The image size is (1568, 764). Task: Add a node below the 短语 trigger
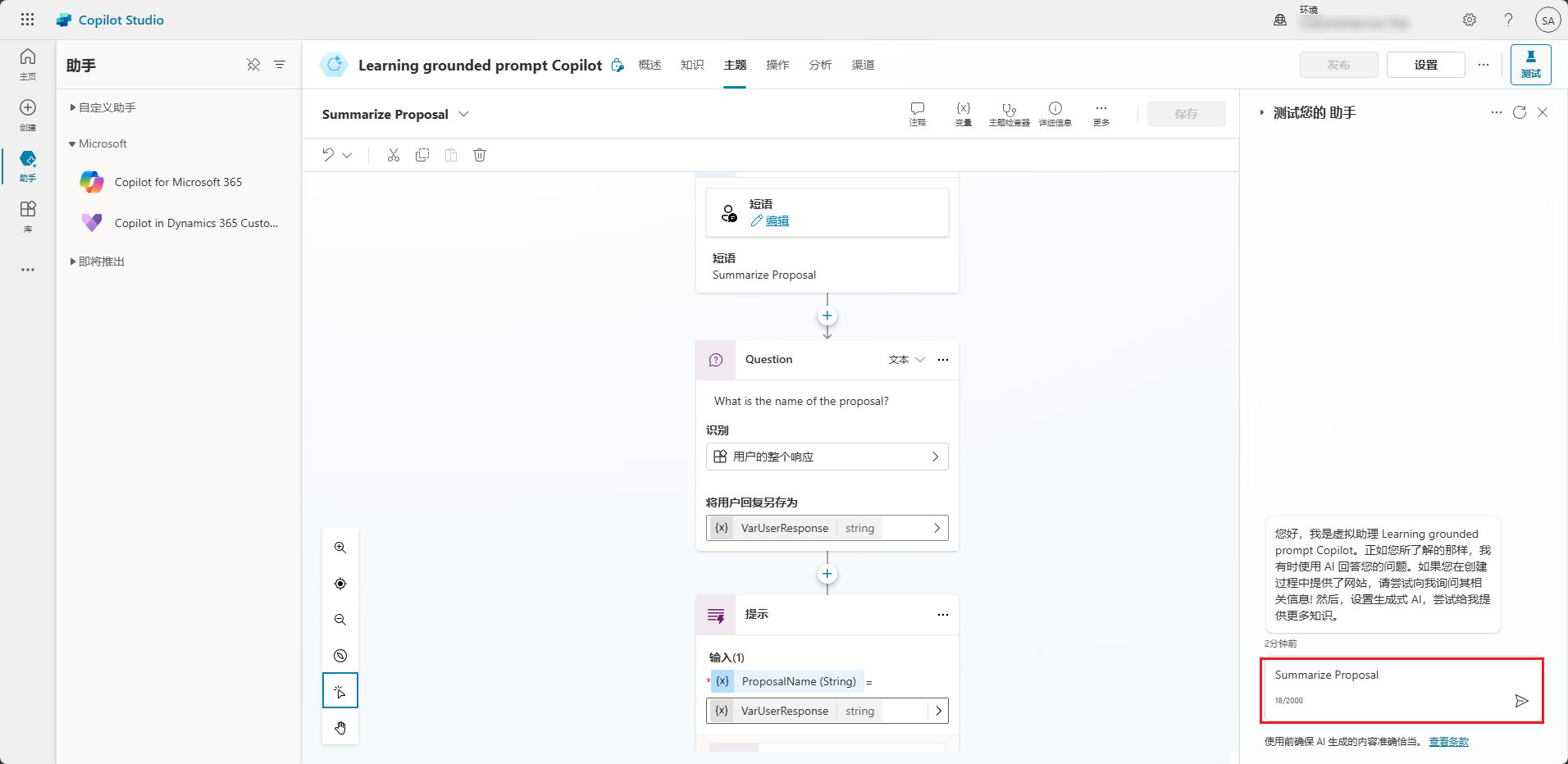(827, 316)
